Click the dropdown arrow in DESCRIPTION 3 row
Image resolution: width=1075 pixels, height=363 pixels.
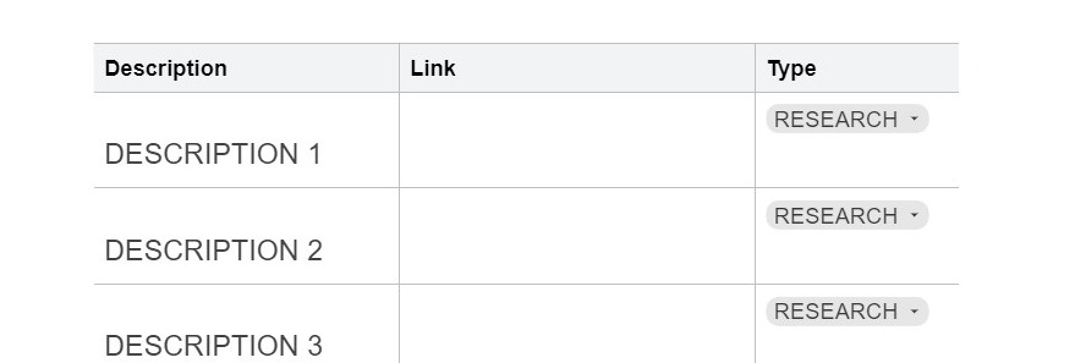coord(914,312)
